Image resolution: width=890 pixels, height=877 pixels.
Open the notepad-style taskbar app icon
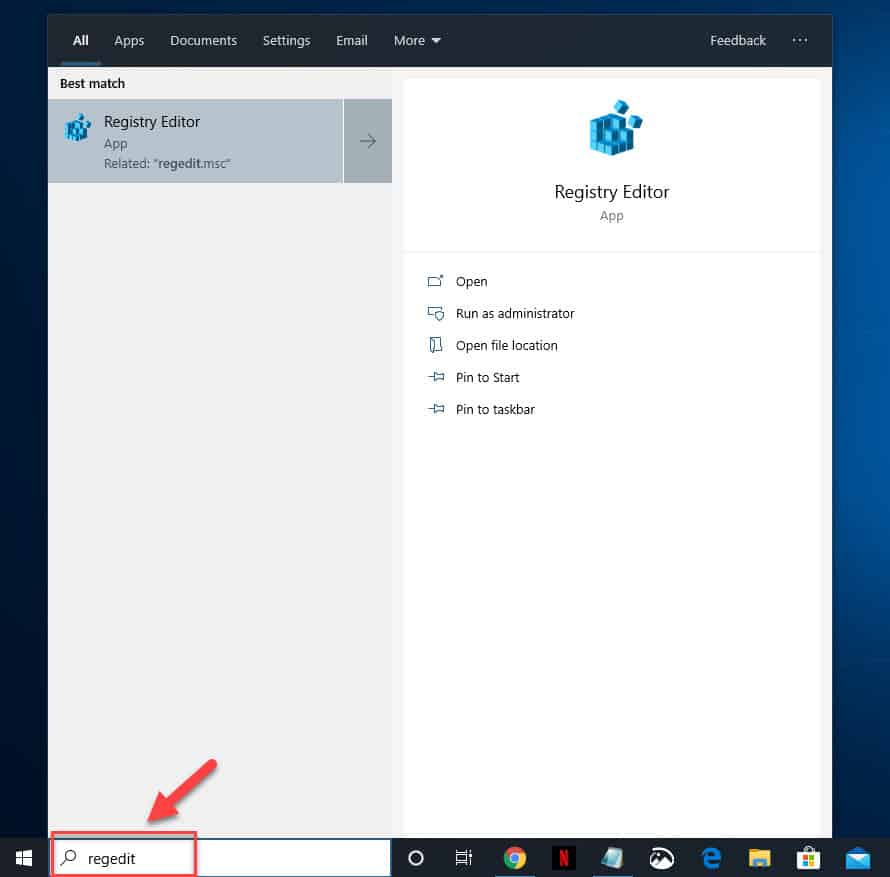612,858
